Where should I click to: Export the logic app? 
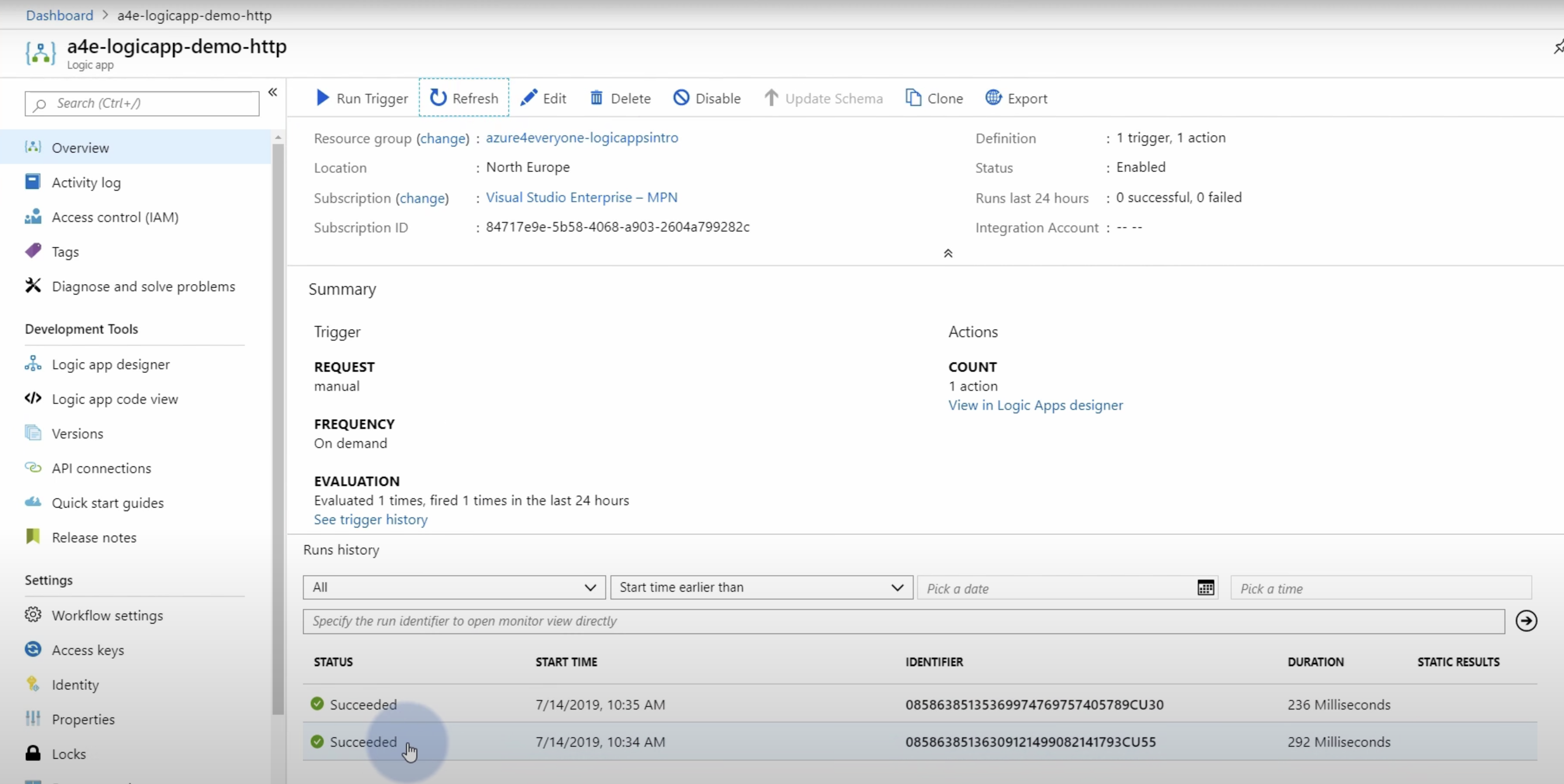tap(1016, 98)
